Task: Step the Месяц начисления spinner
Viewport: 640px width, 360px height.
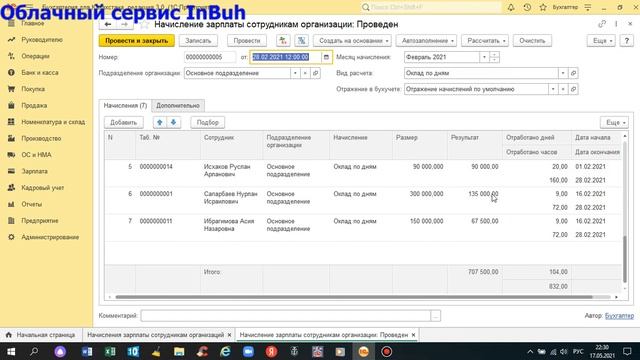Action: 494,57
